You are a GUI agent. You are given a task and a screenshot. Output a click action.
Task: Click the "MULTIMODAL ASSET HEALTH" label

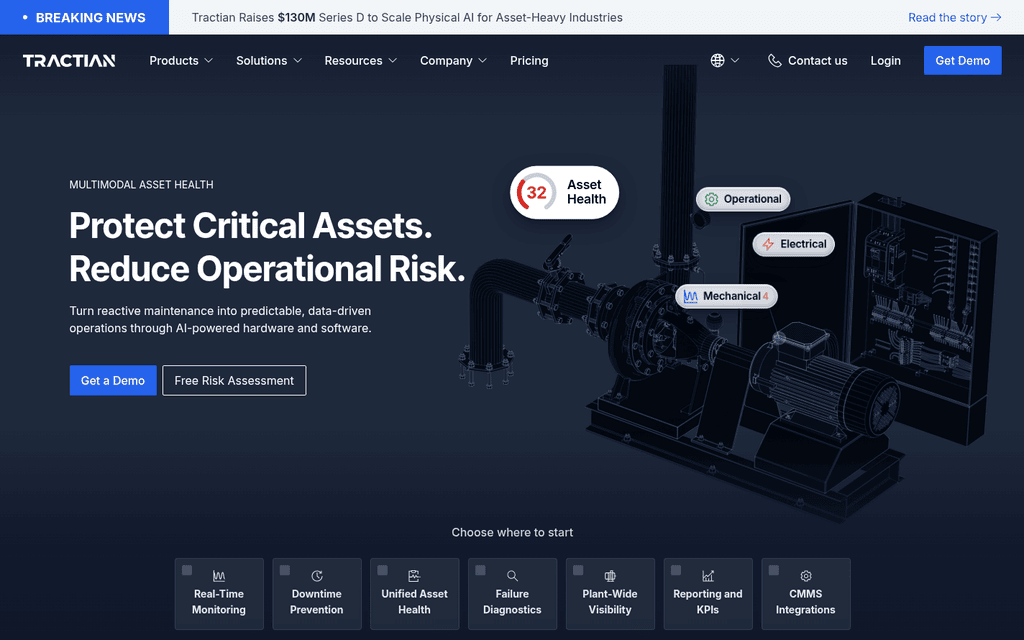pos(141,185)
